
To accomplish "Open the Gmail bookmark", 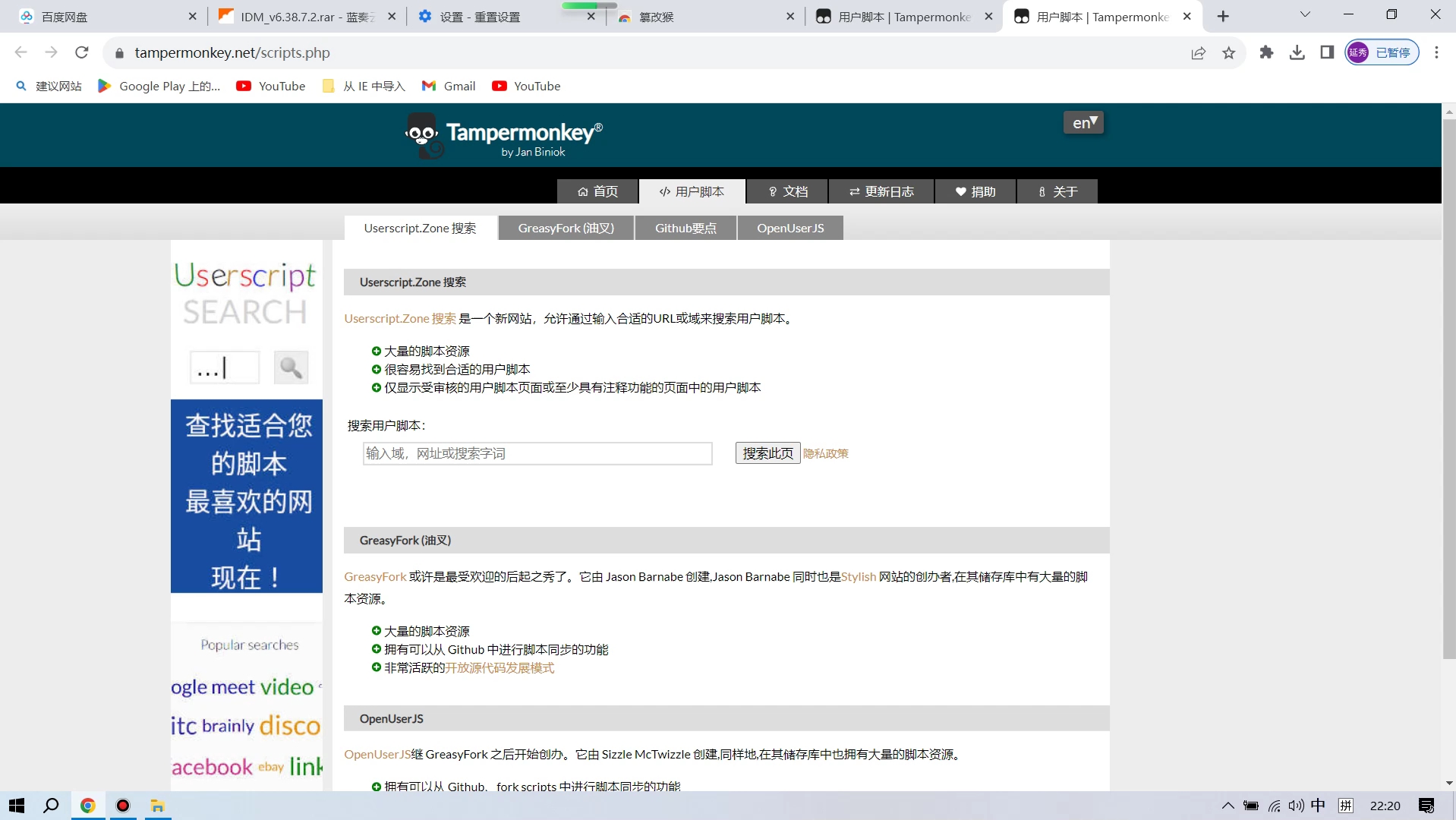I will (x=449, y=86).
